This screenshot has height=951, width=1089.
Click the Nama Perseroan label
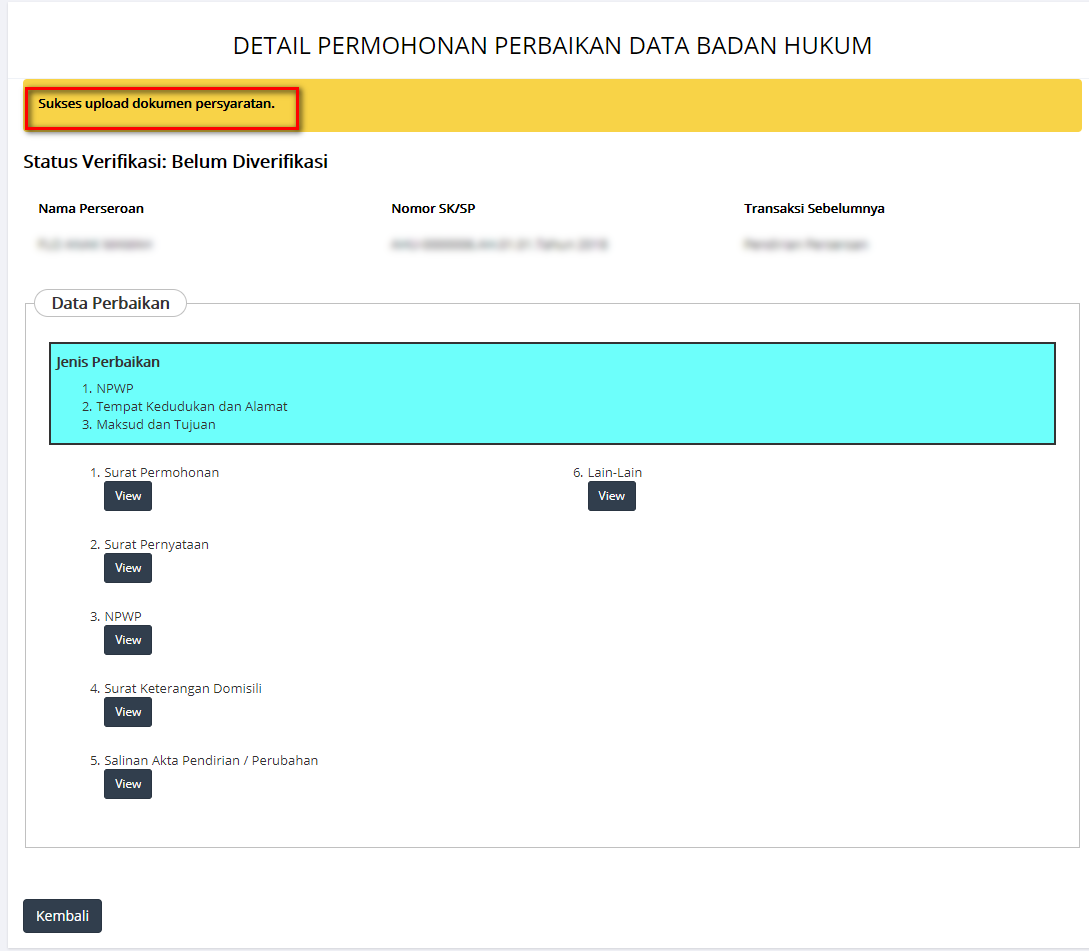click(91, 209)
